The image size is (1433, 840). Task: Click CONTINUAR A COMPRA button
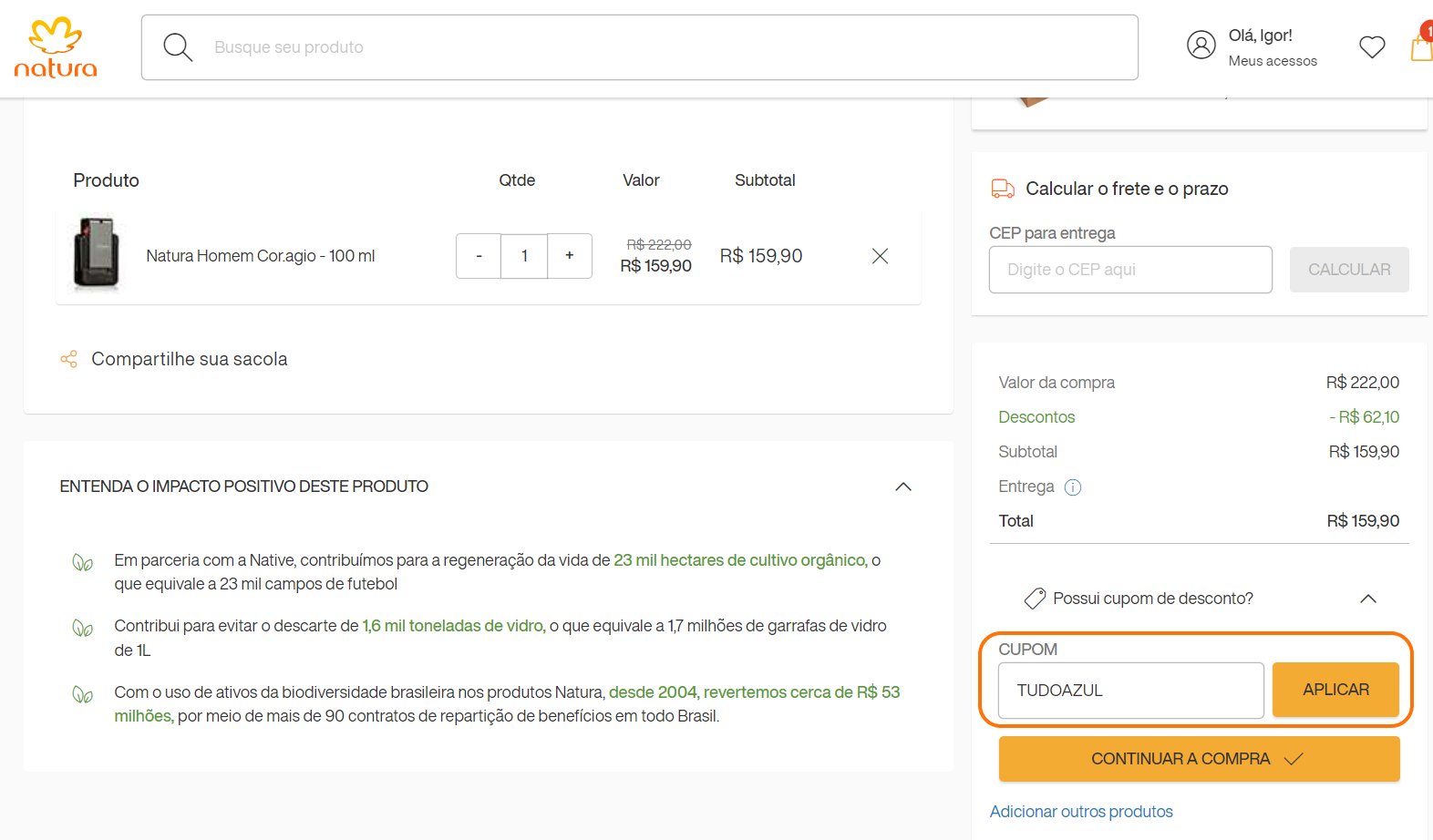(1200, 759)
